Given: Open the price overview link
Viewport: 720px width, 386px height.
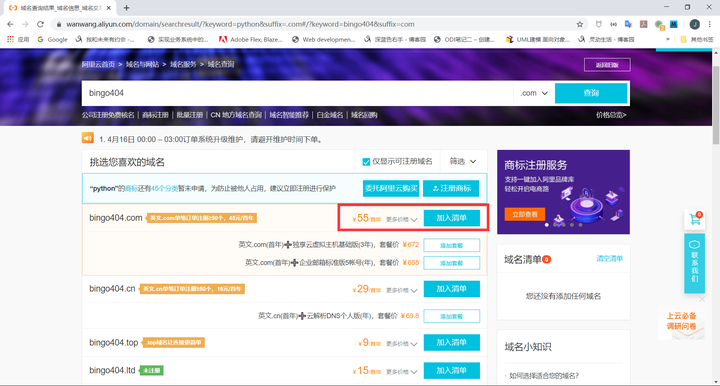Looking at the screenshot, I should pos(611,115).
